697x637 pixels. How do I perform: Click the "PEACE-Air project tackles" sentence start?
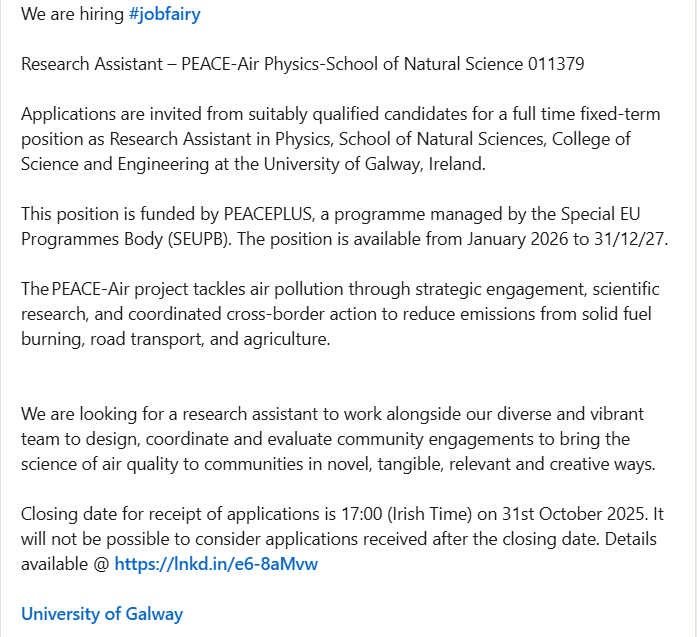coord(130,289)
